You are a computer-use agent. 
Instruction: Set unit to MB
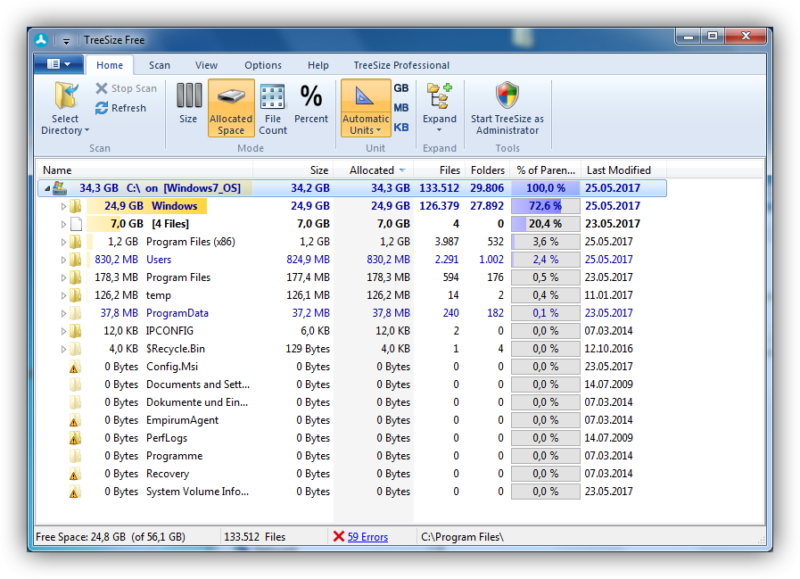[401, 108]
